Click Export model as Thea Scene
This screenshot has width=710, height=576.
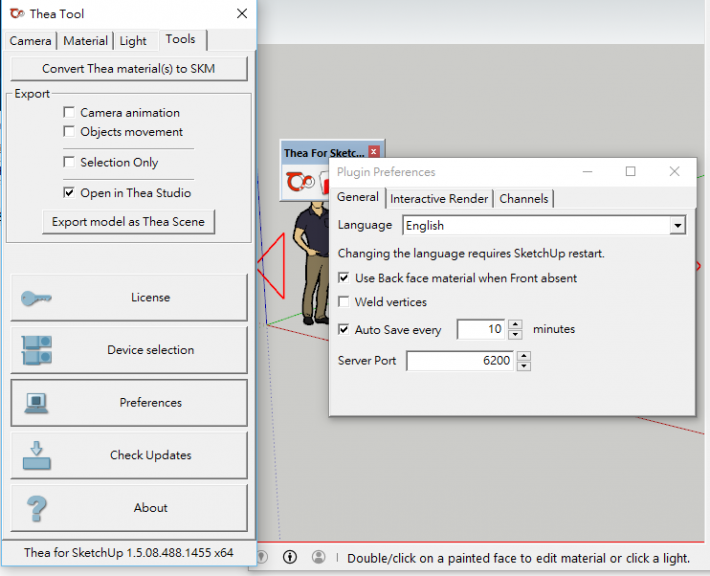(x=128, y=221)
